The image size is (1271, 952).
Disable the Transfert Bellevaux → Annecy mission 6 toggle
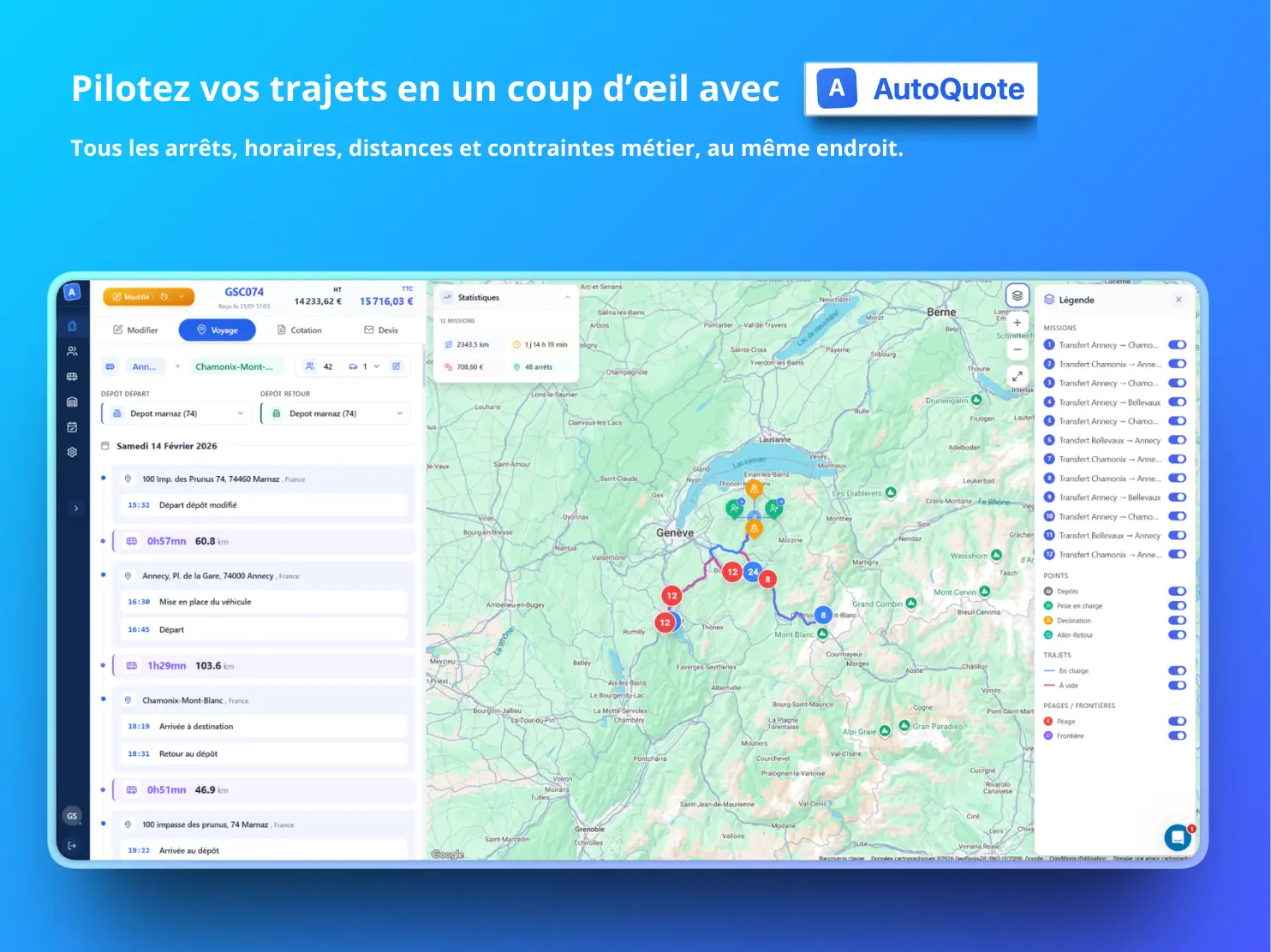[x=1177, y=440]
